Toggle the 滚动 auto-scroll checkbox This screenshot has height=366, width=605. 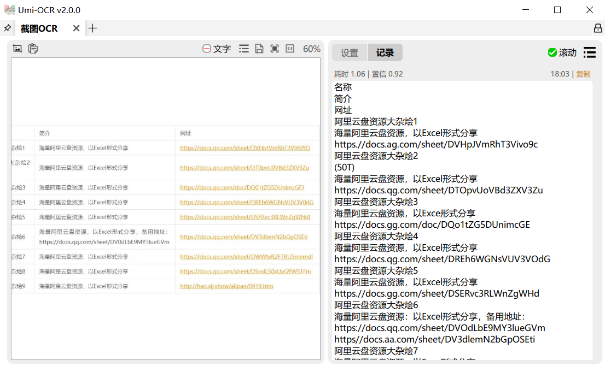(562, 52)
